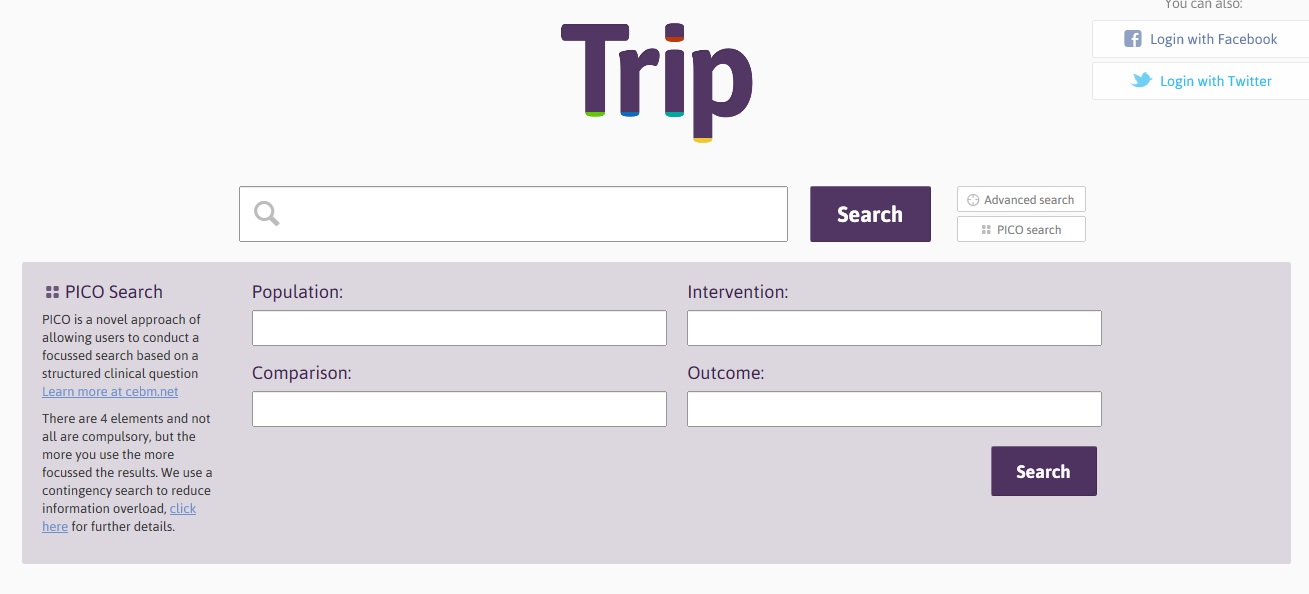Click the magnifying glass icon in the search box

point(265,213)
